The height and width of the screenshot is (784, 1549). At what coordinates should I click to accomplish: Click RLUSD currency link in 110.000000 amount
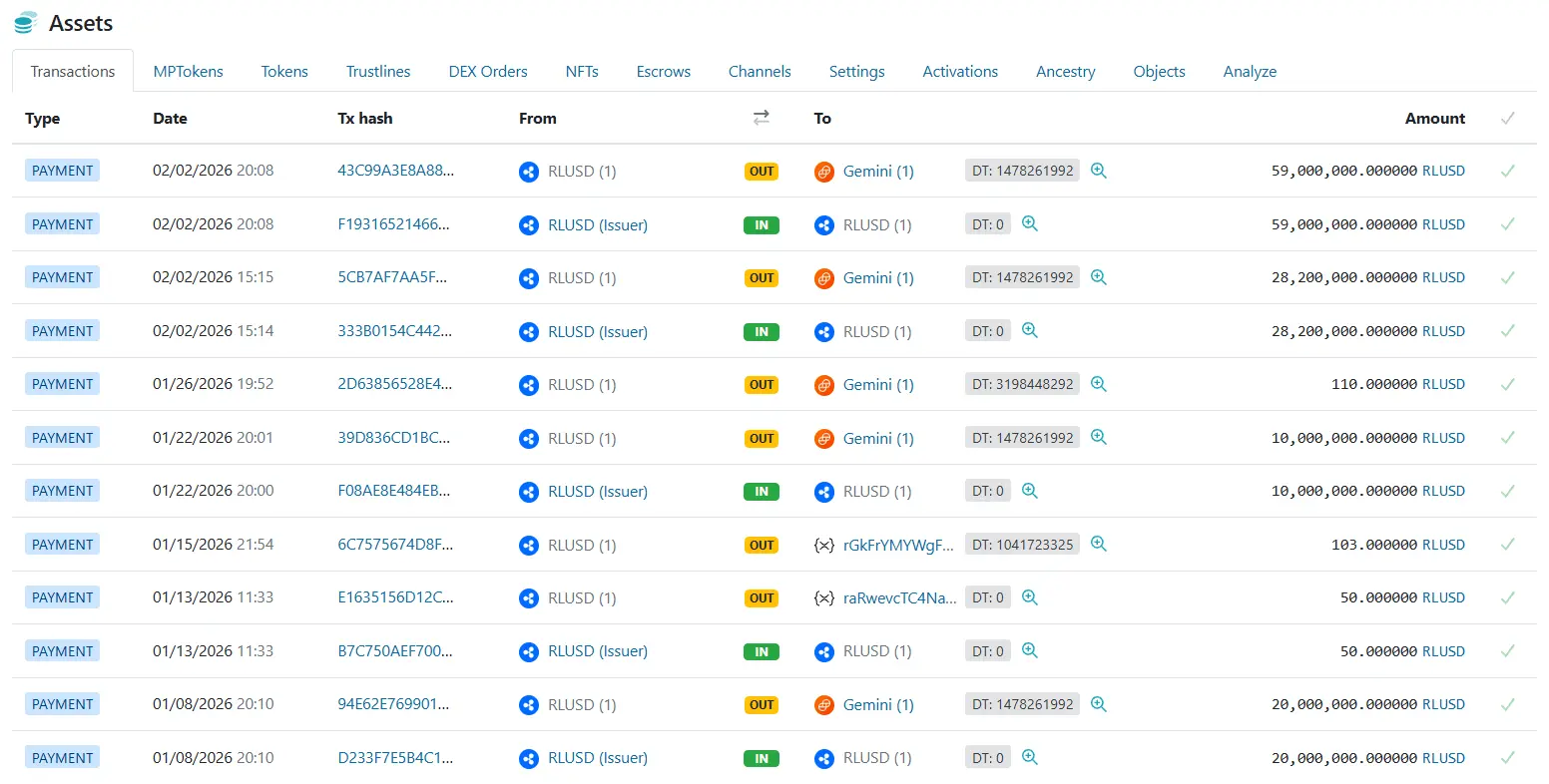(1443, 384)
